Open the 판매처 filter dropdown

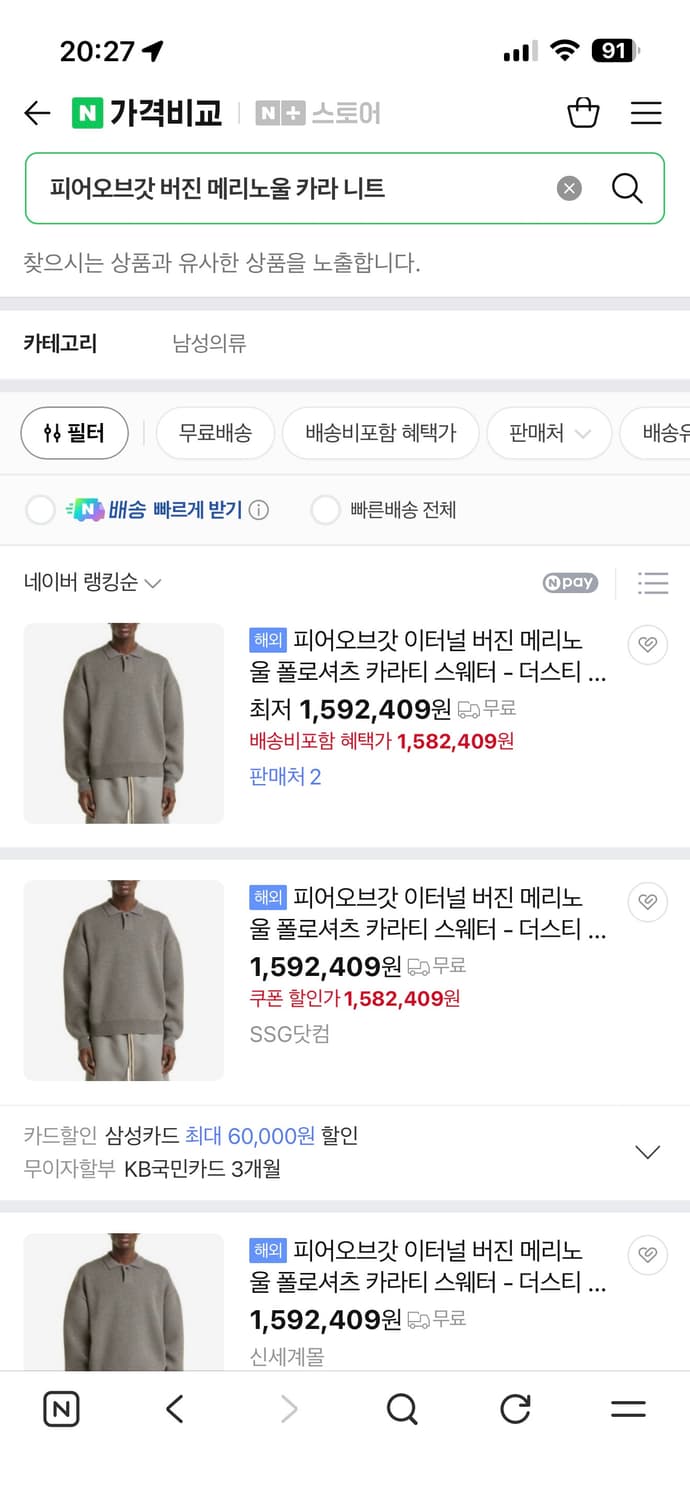[x=549, y=433]
